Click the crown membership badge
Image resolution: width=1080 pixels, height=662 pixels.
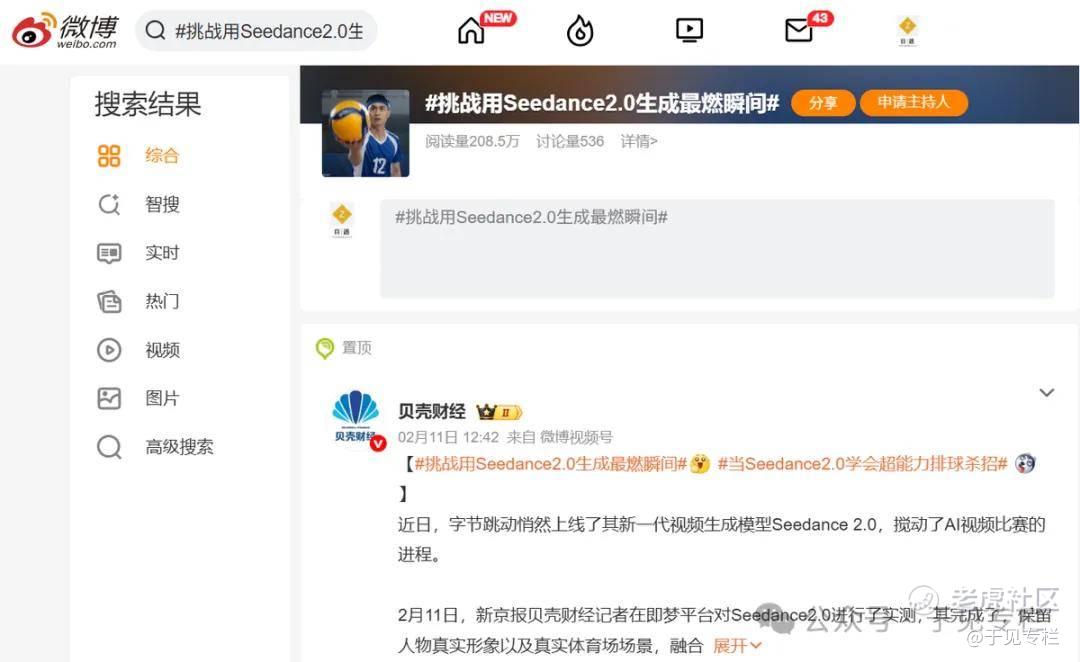(499, 412)
